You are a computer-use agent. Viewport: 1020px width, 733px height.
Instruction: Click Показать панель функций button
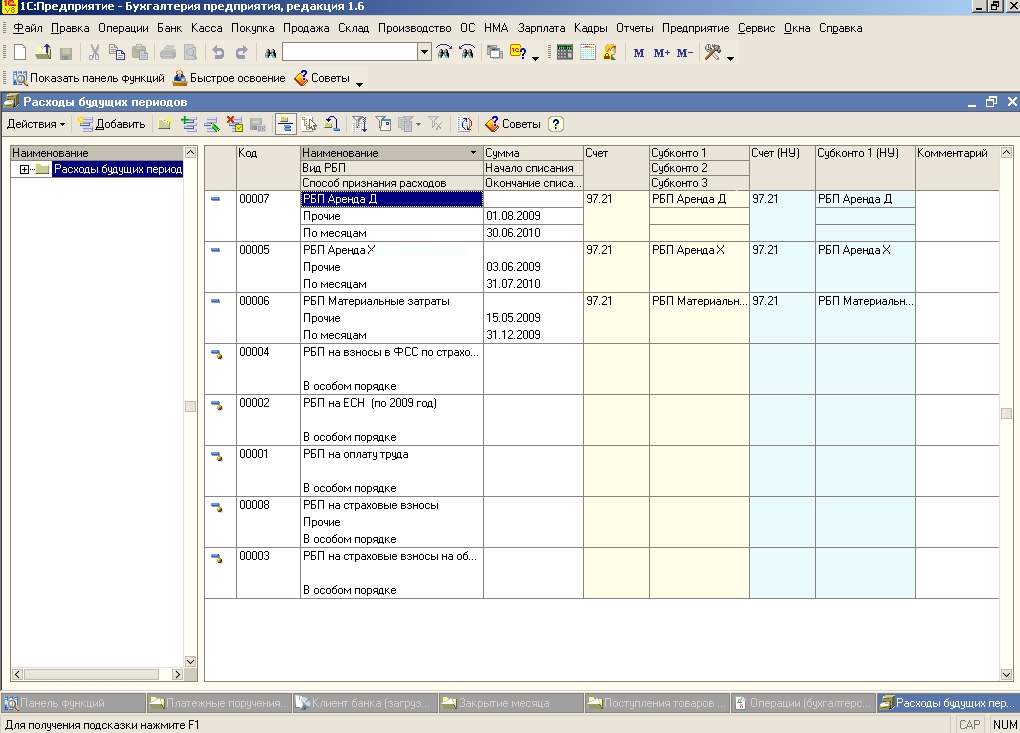tap(87, 78)
